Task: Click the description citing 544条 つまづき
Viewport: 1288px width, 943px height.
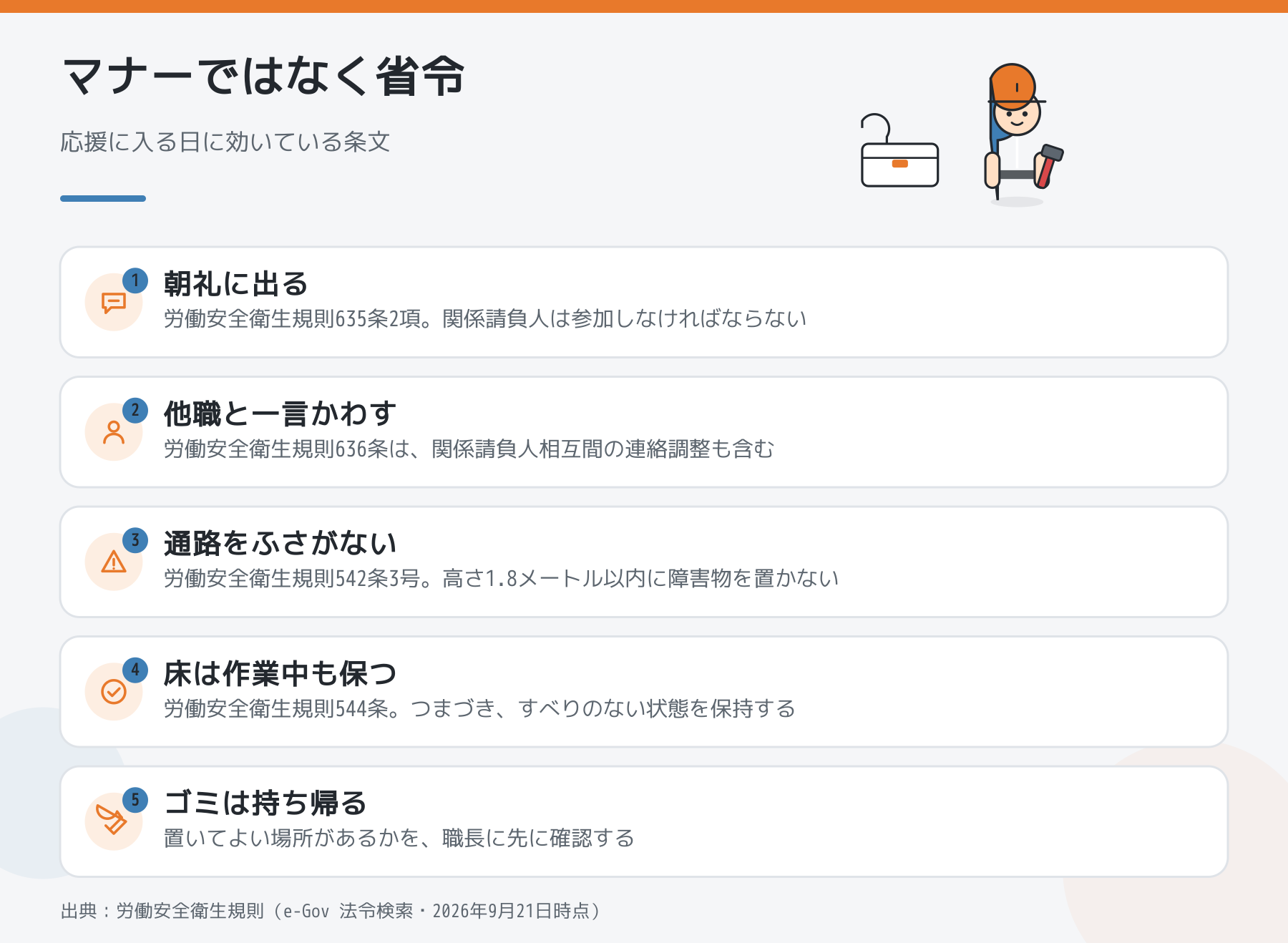Action: pyautogui.click(x=479, y=708)
